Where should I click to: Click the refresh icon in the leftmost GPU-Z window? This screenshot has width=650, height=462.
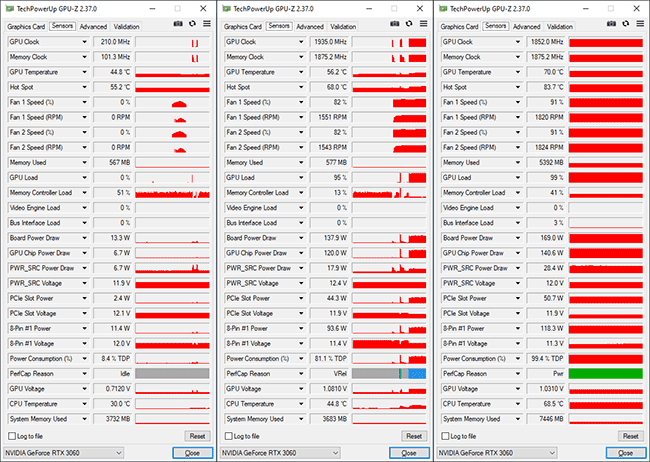192,26
